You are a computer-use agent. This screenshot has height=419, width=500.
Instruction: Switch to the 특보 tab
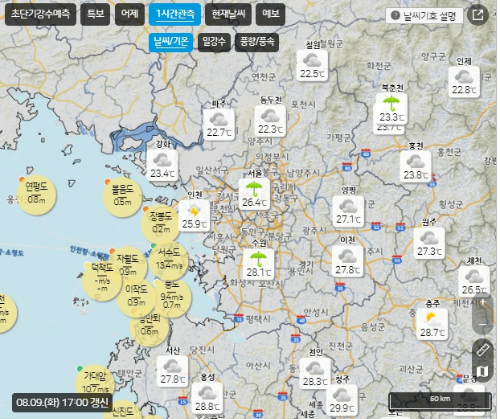point(95,14)
